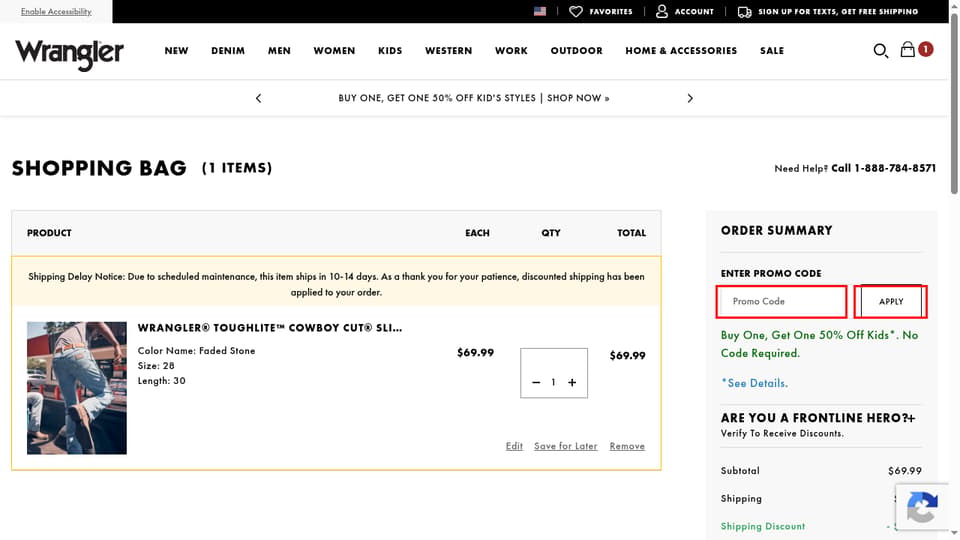
Task: Open the MEN menu
Action: click(279, 51)
